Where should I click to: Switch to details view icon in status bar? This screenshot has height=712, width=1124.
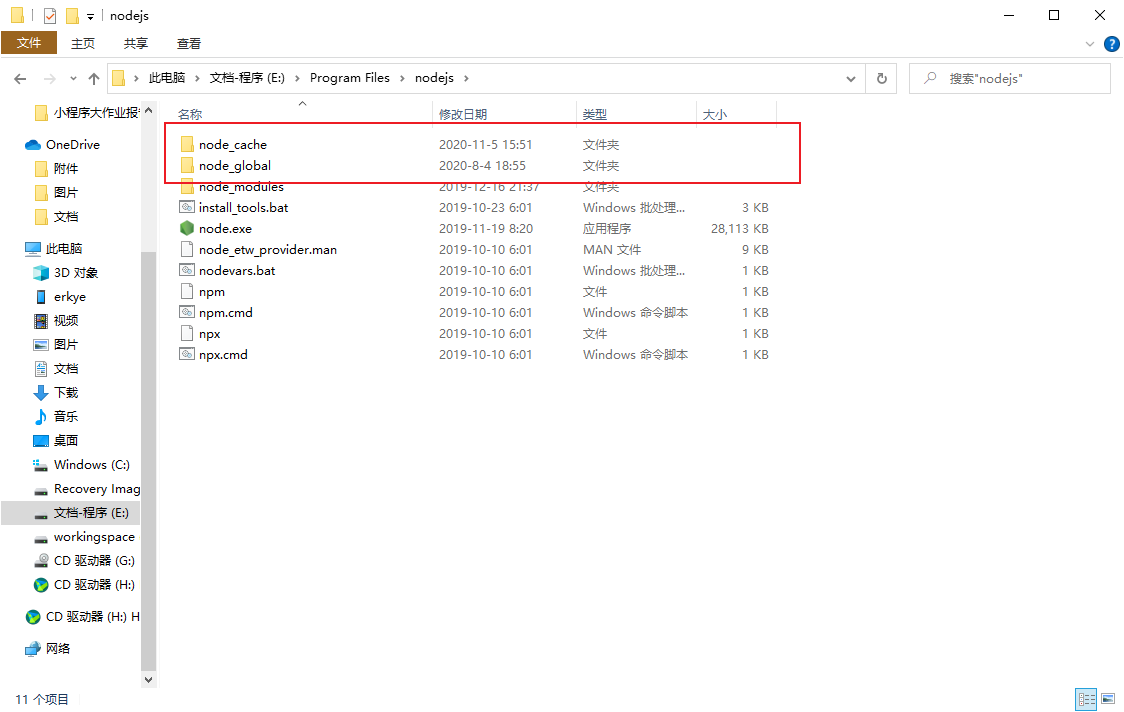tap(1087, 698)
